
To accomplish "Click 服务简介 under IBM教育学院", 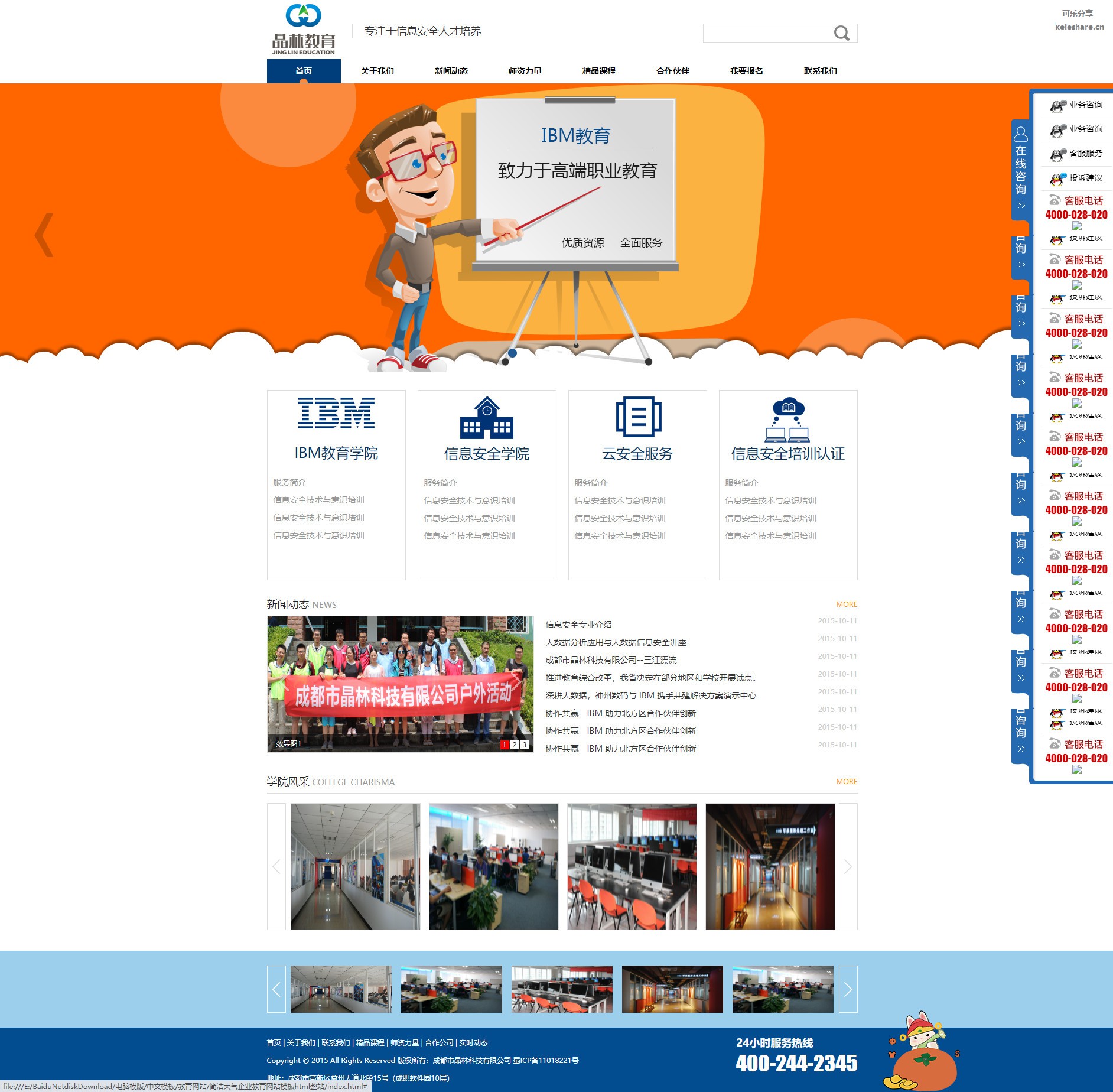I will pyautogui.click(x=289, y=482).
